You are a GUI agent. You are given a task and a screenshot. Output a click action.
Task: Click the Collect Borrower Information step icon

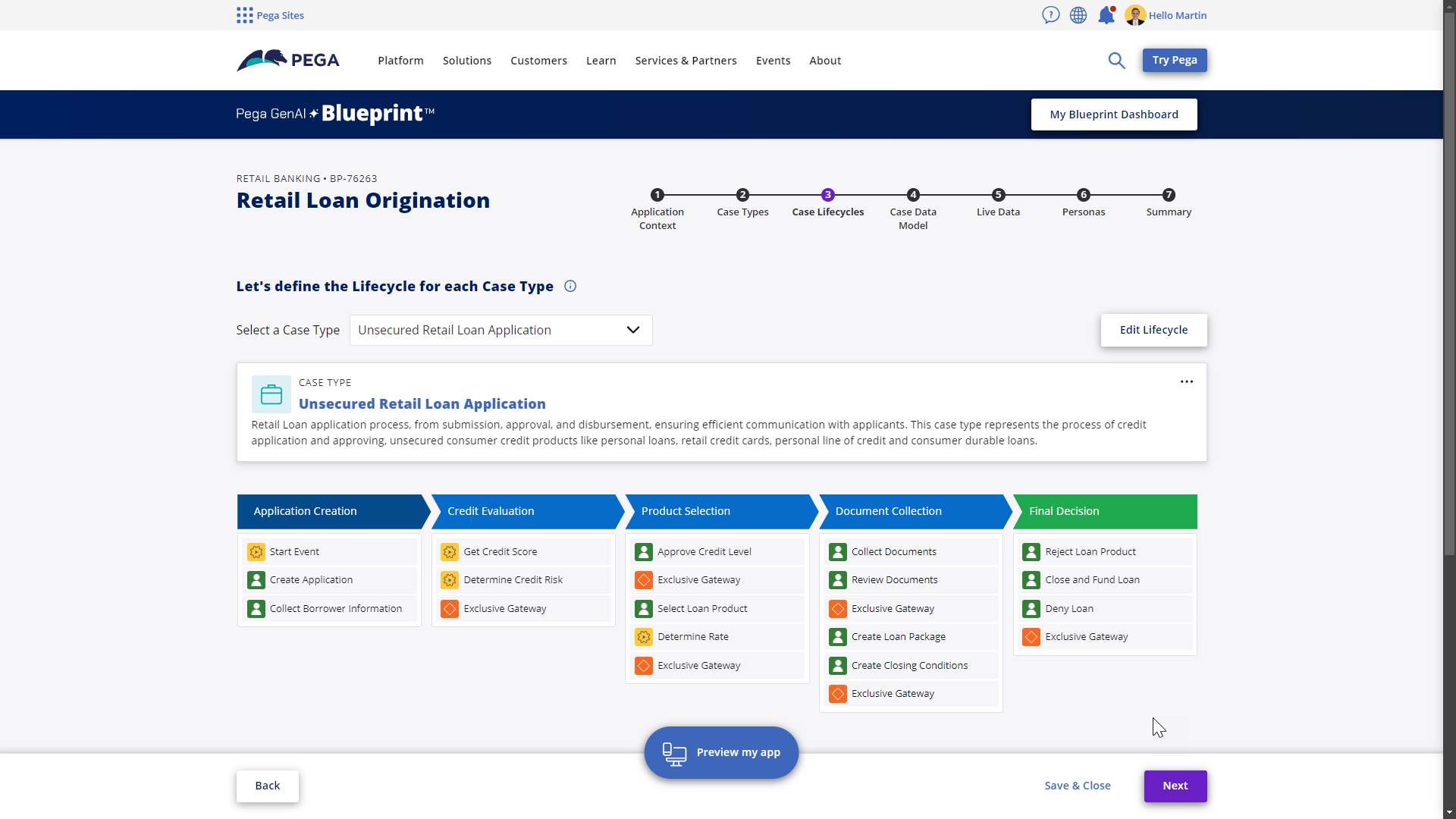click(256, 609)
